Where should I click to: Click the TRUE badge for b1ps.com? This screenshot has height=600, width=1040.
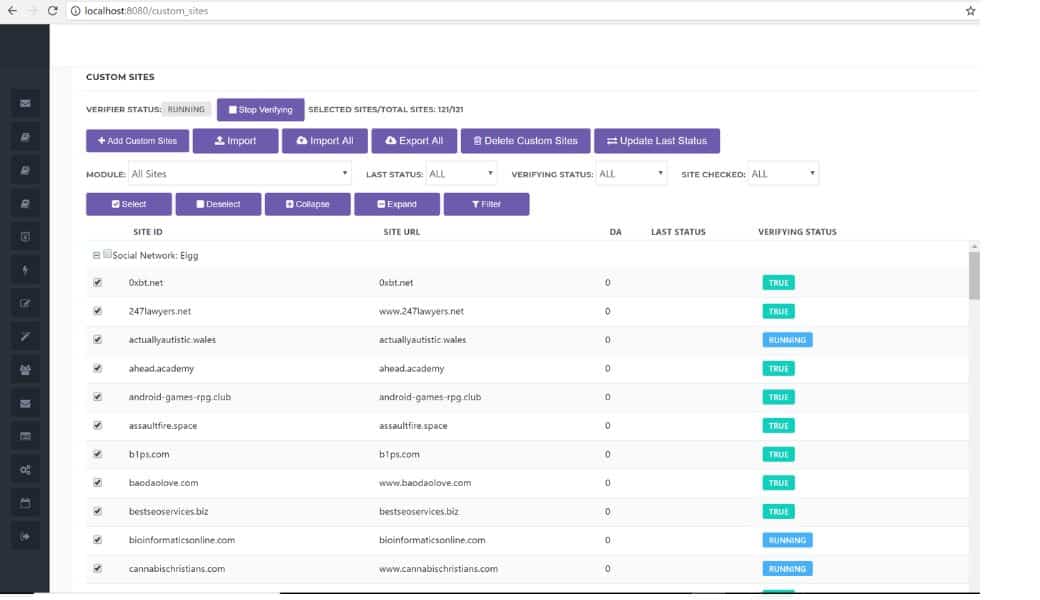click(779, 454)
